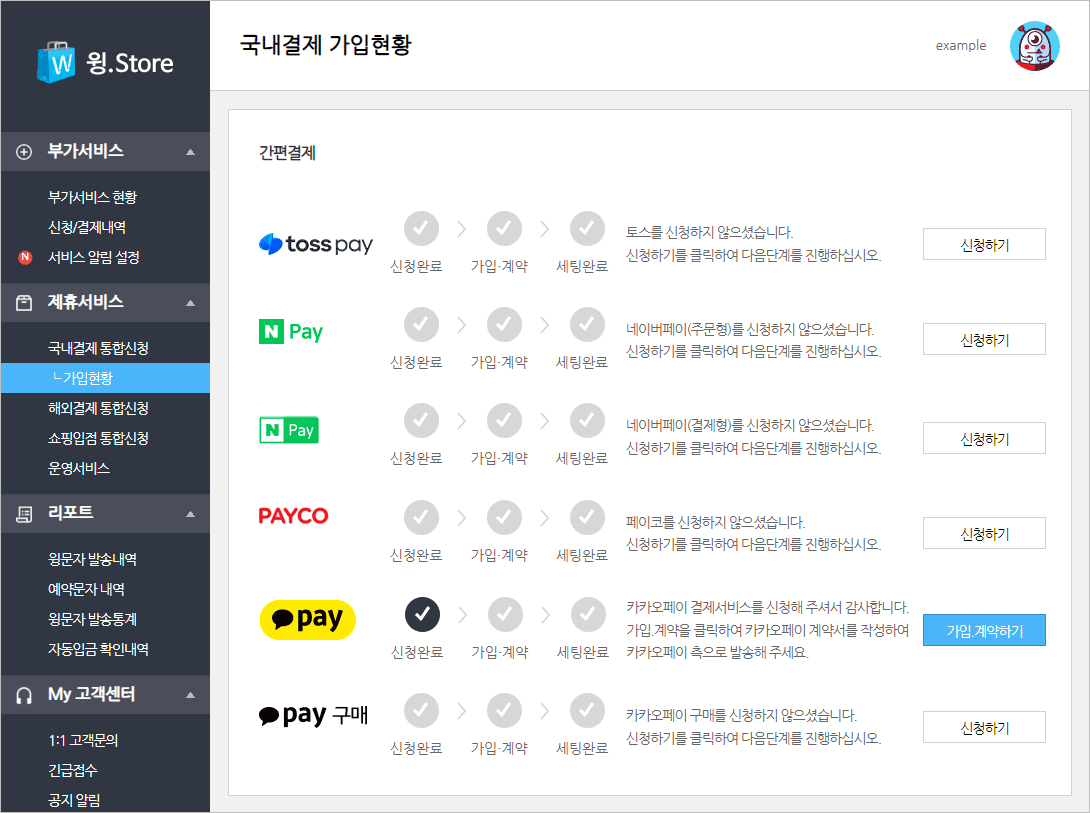Click the example username text
Viewport: 1090px width, 813px height.
[x=961, y=46]
